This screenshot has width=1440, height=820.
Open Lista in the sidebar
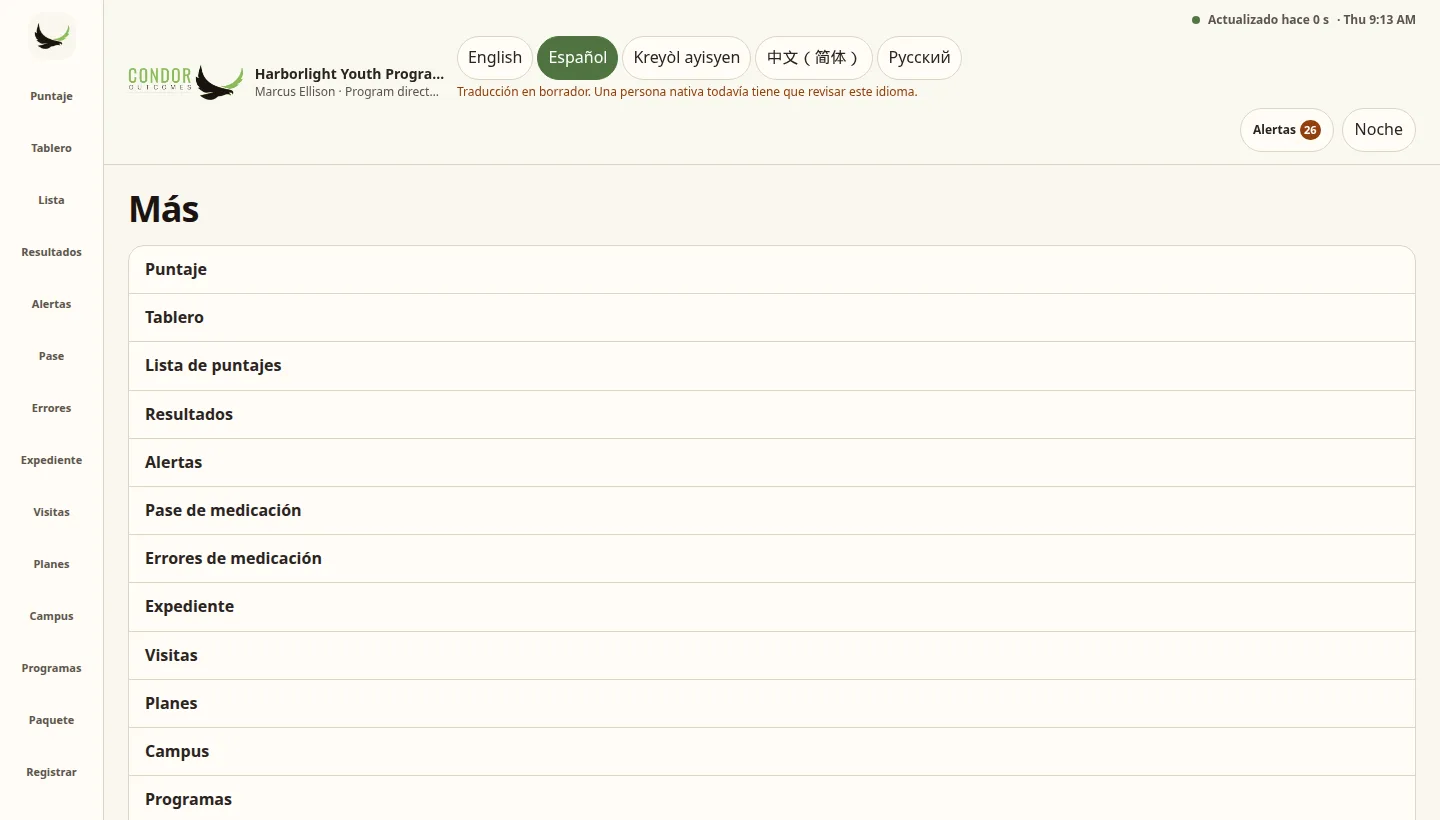[51, 200]
